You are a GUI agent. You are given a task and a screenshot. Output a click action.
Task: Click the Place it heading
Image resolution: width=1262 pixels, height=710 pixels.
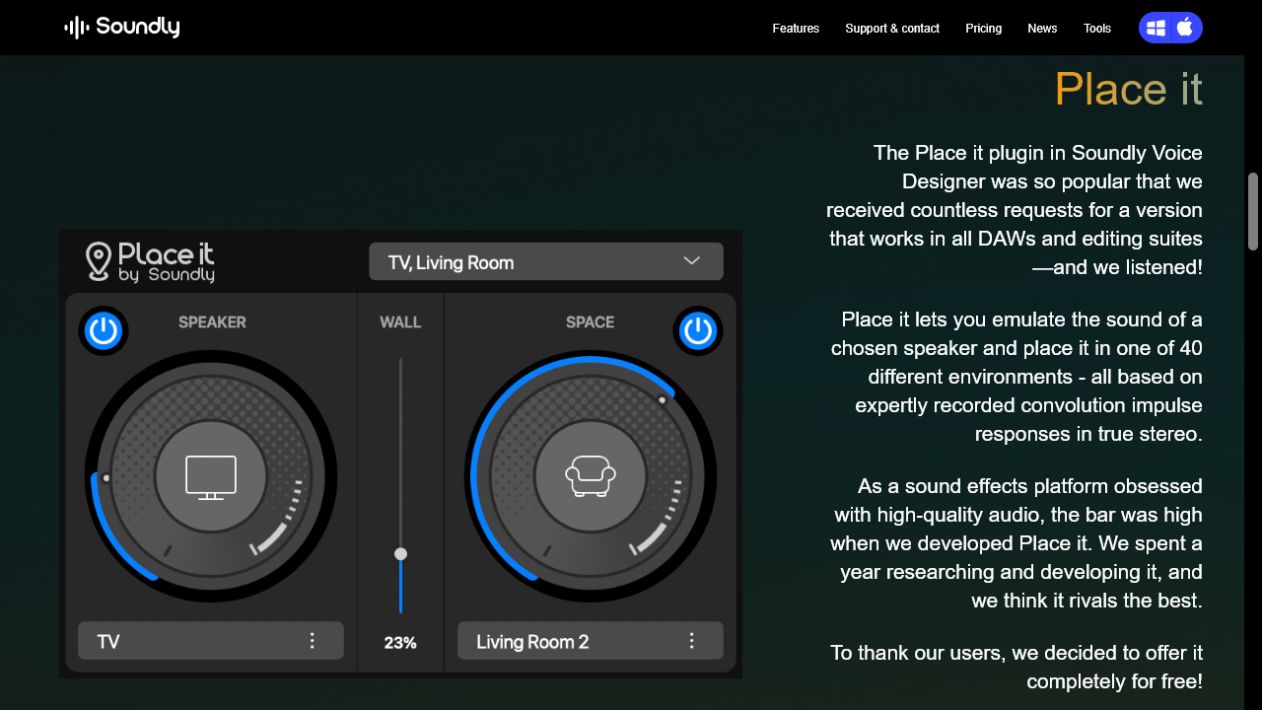coord(1128,89)
